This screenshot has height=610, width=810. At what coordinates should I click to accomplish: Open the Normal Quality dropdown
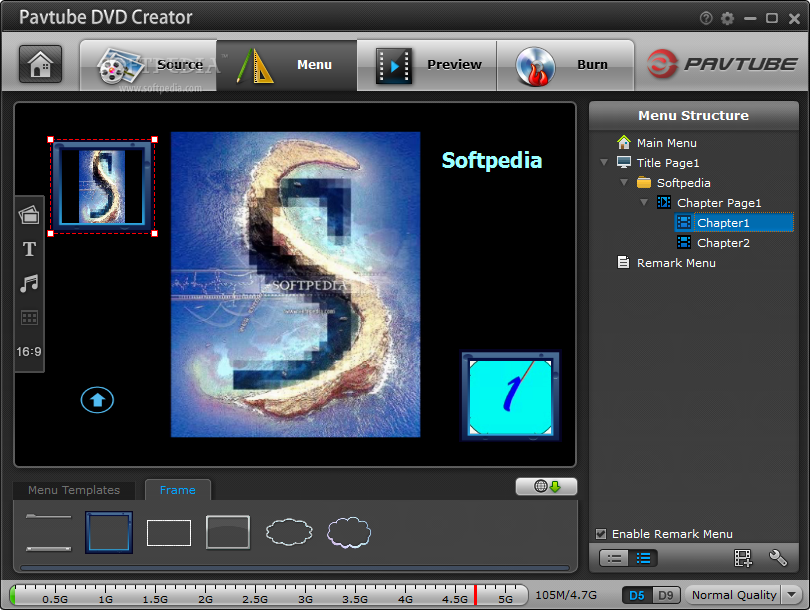[x=743, y=595]
